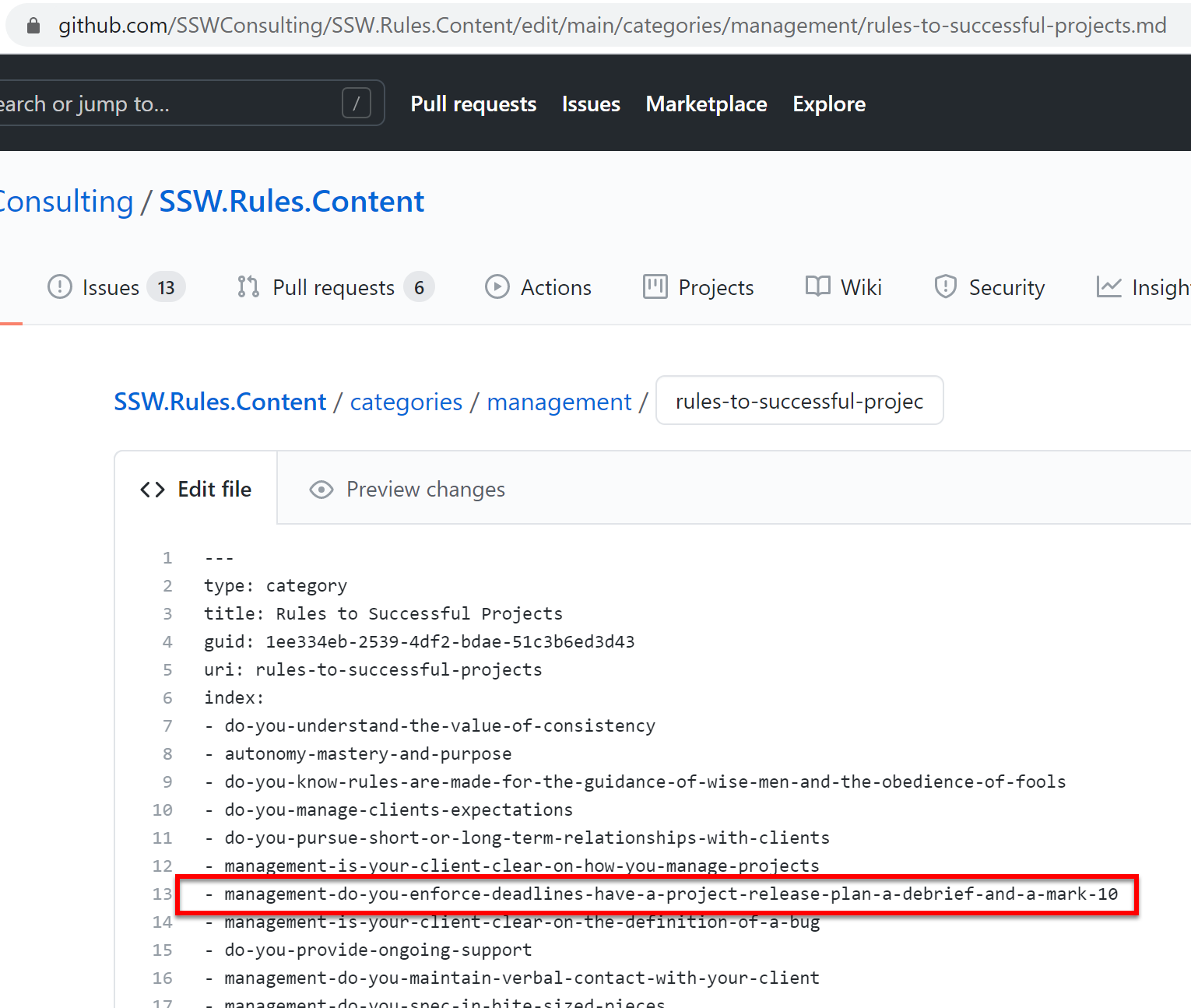Click the Issues tab circle icon
Screen dimensions: 1191x1008
pos(60,287)
